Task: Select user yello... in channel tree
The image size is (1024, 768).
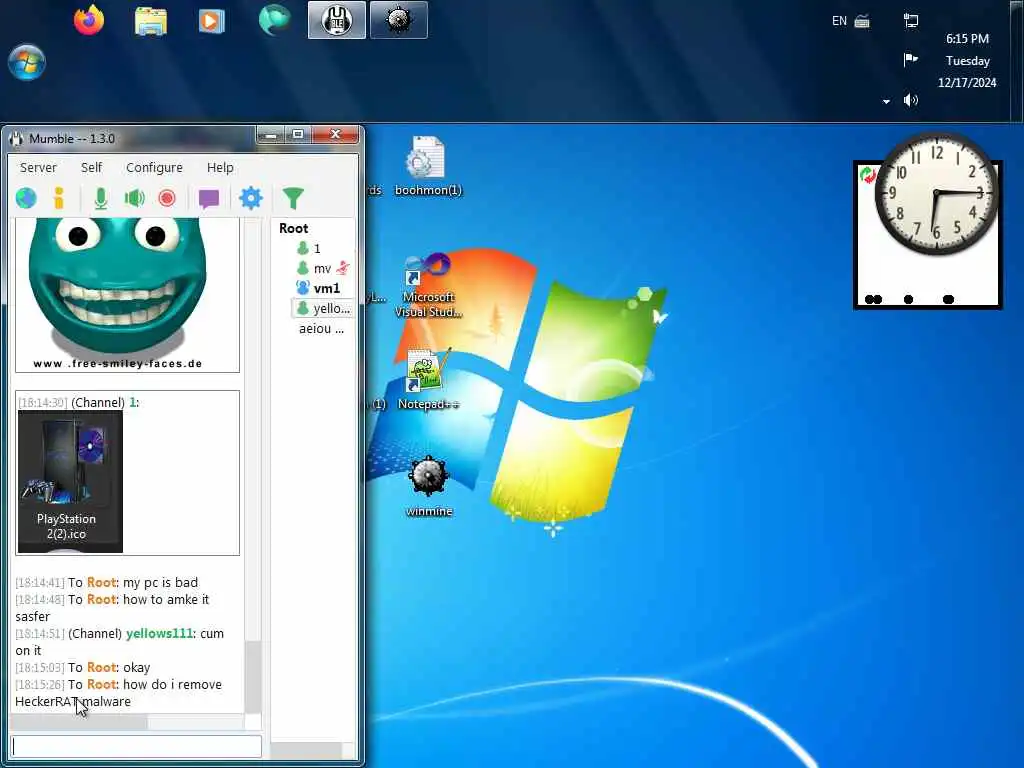Action: 323,308
